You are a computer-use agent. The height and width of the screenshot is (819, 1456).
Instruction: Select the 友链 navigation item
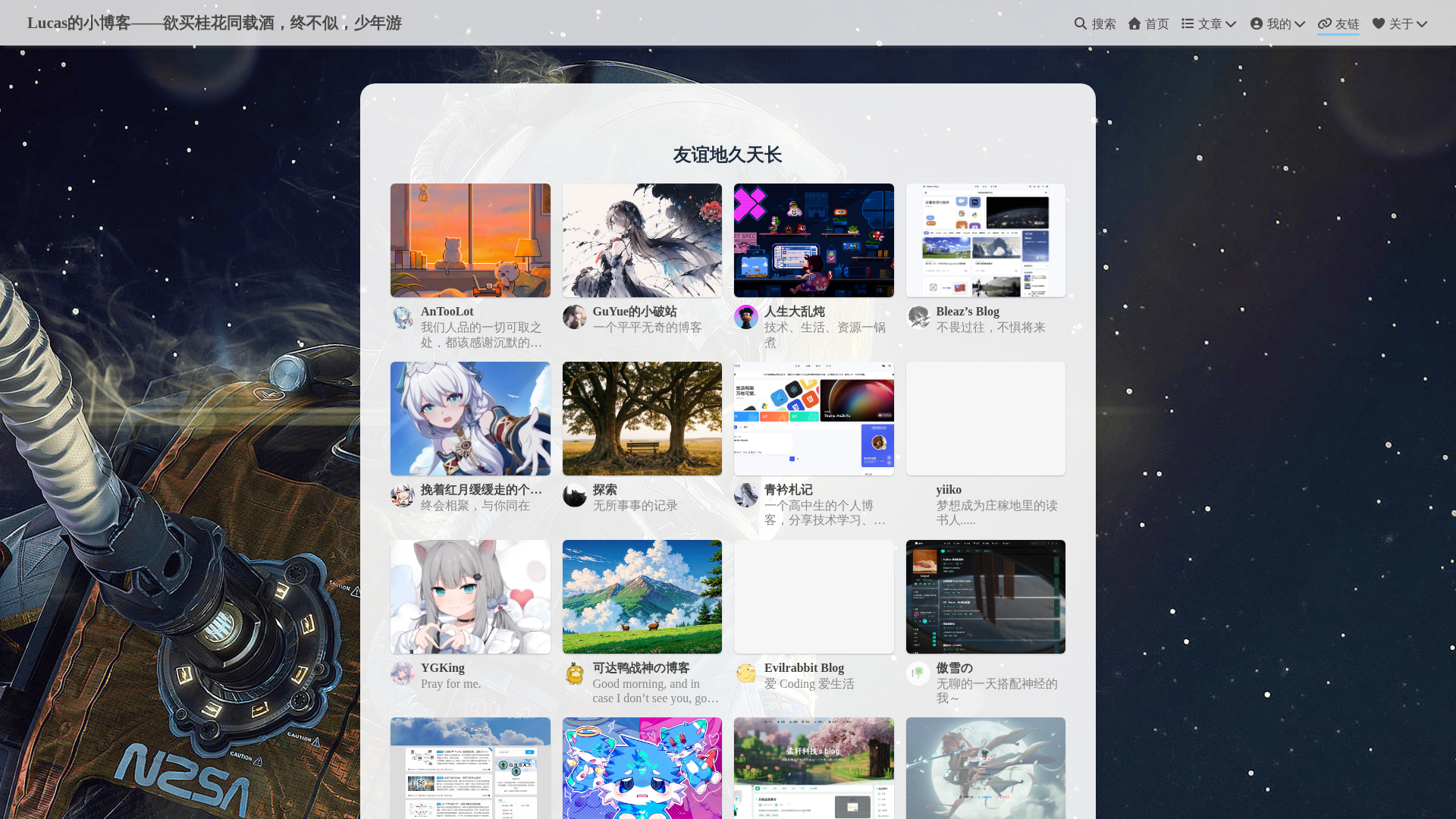pos(1338,24)
